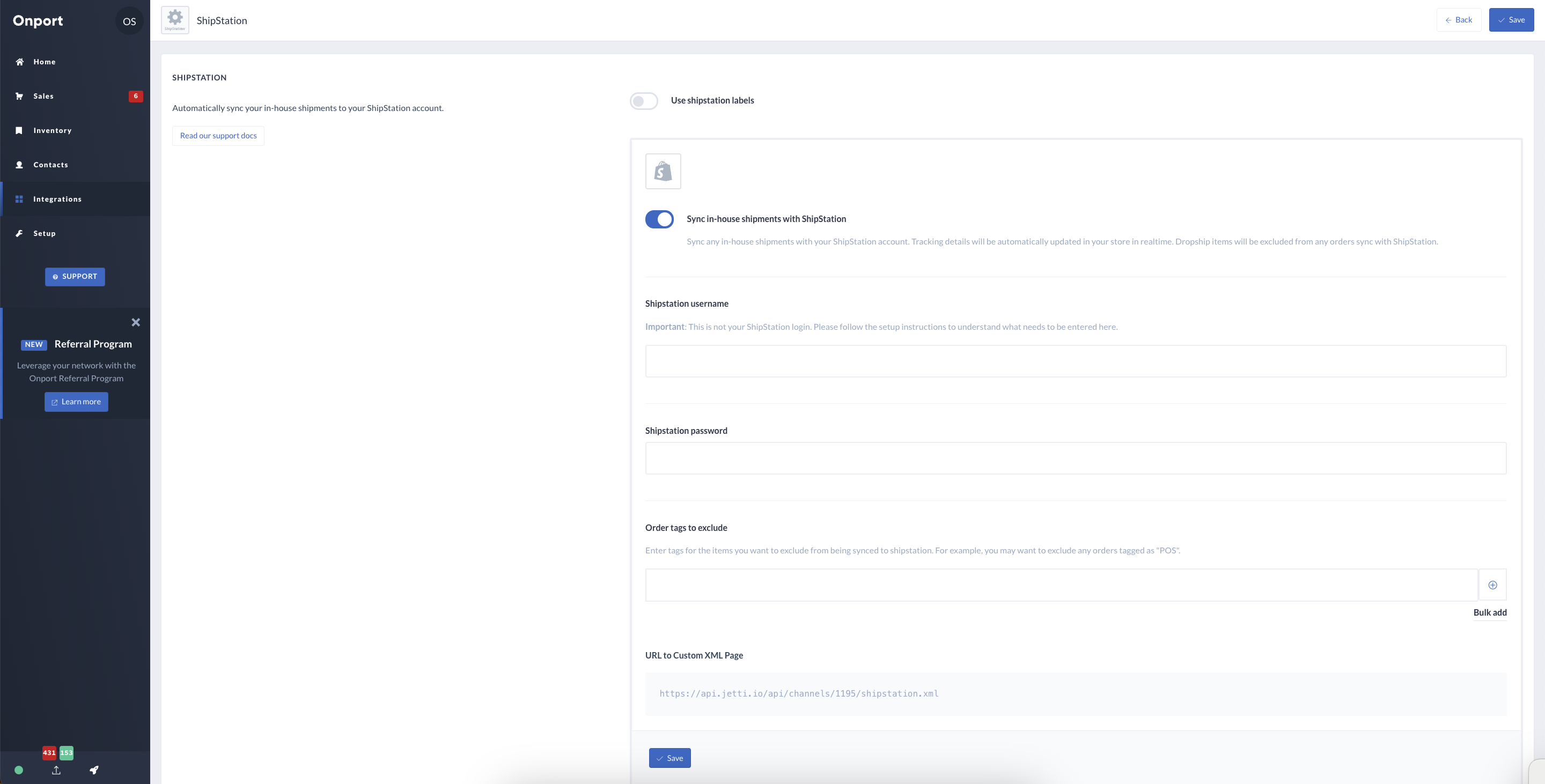
Task: Click the Setup wrench icon
Action: 19,233
